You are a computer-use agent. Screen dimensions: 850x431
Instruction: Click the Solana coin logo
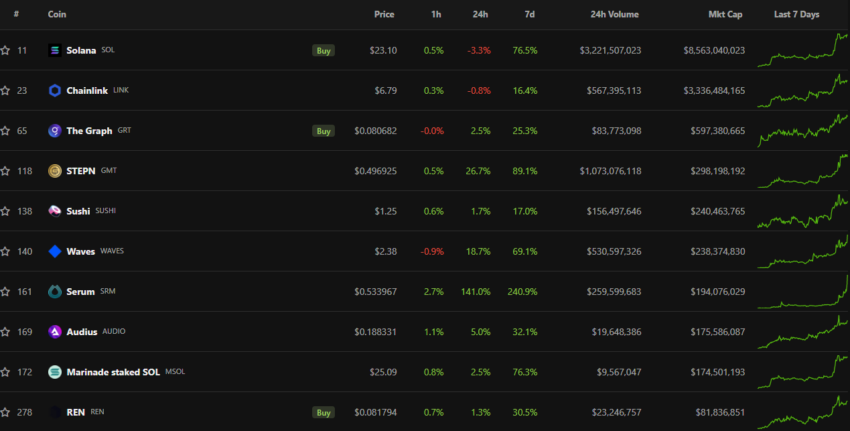[55, 50]
